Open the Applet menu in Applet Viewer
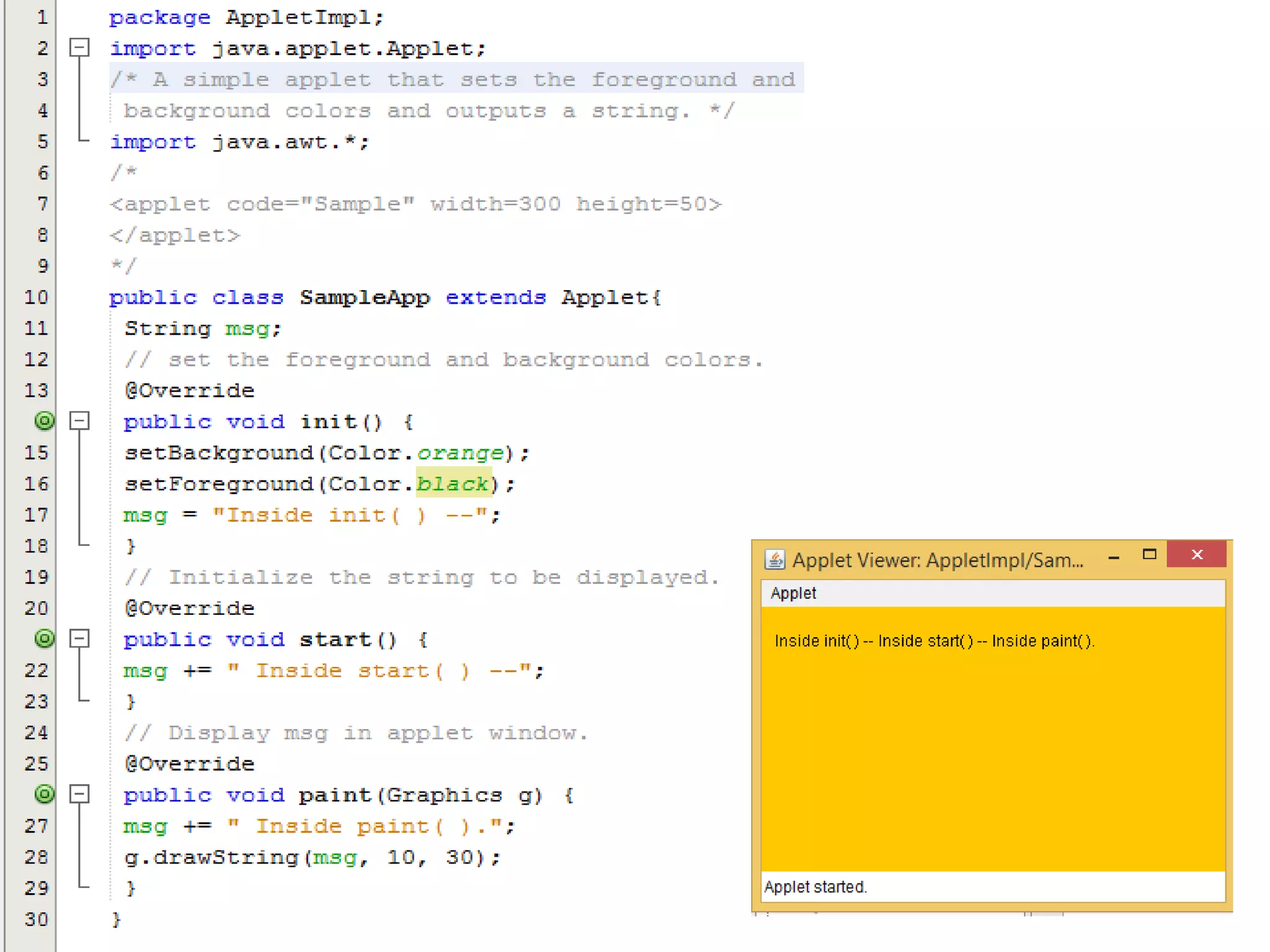Screen dimensions: 1270x952 point(793,593)
